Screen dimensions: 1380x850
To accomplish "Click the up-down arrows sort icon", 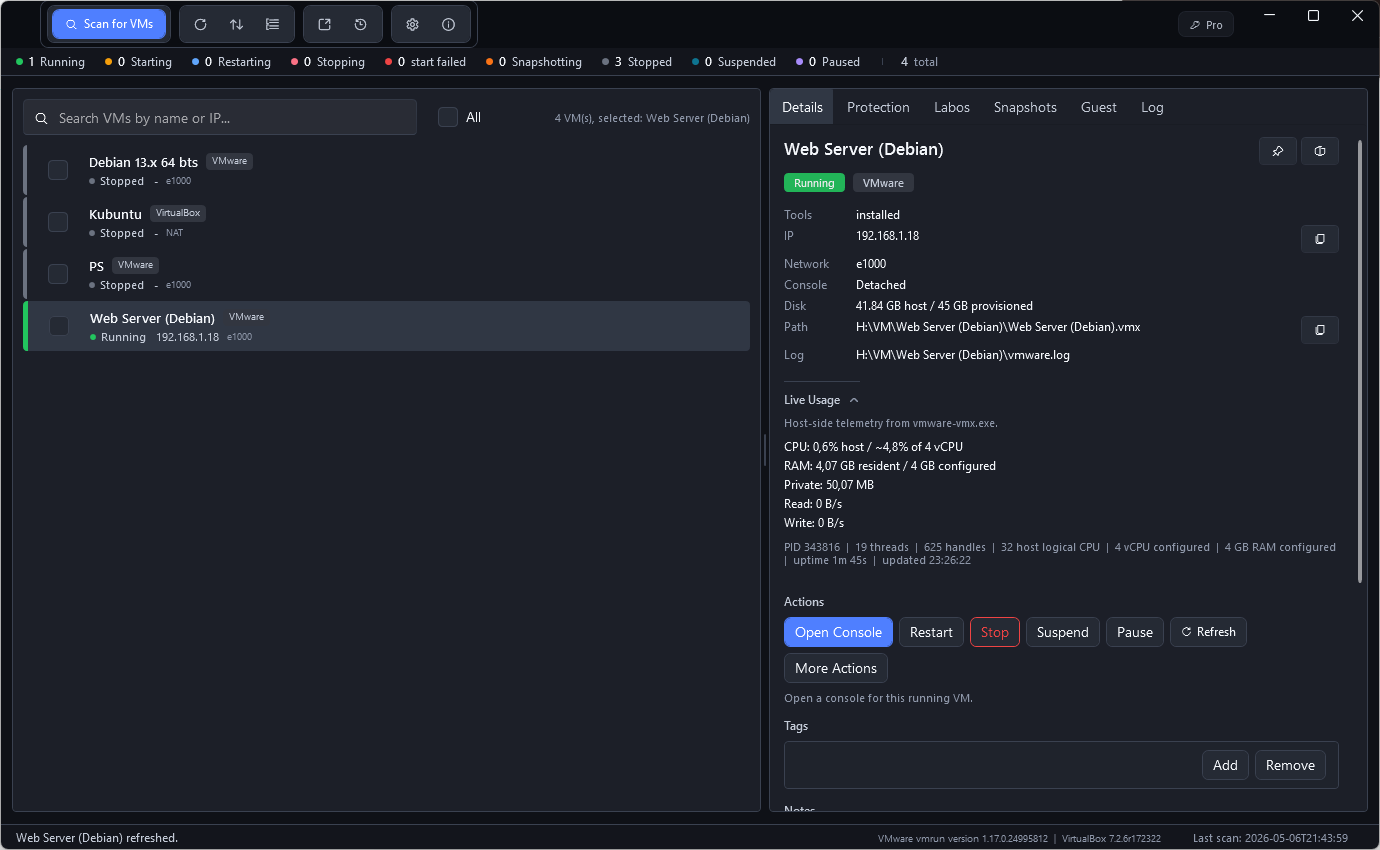I will point(236,24).
